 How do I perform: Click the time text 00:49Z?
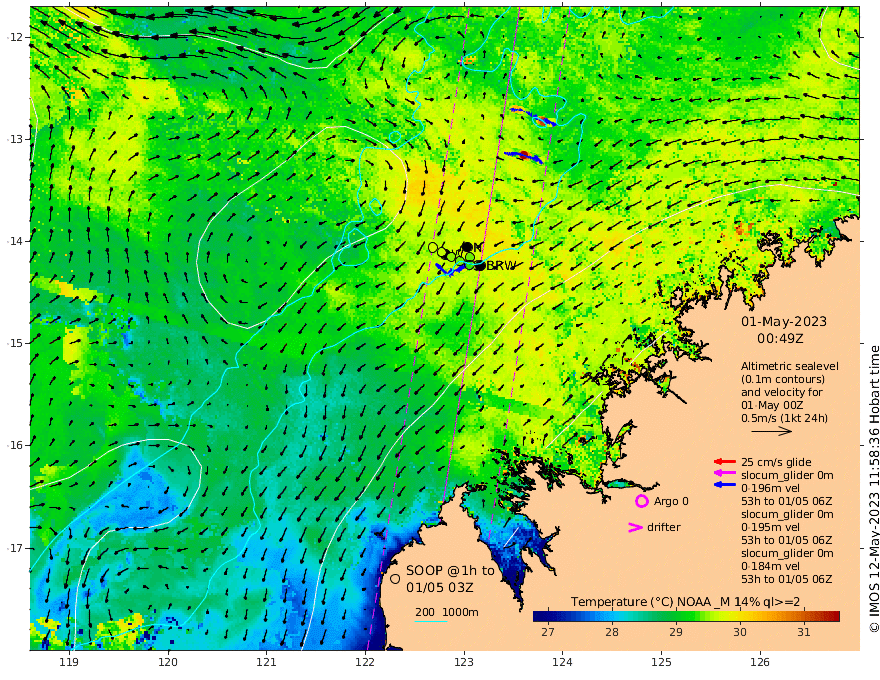[x=780, y=339]
